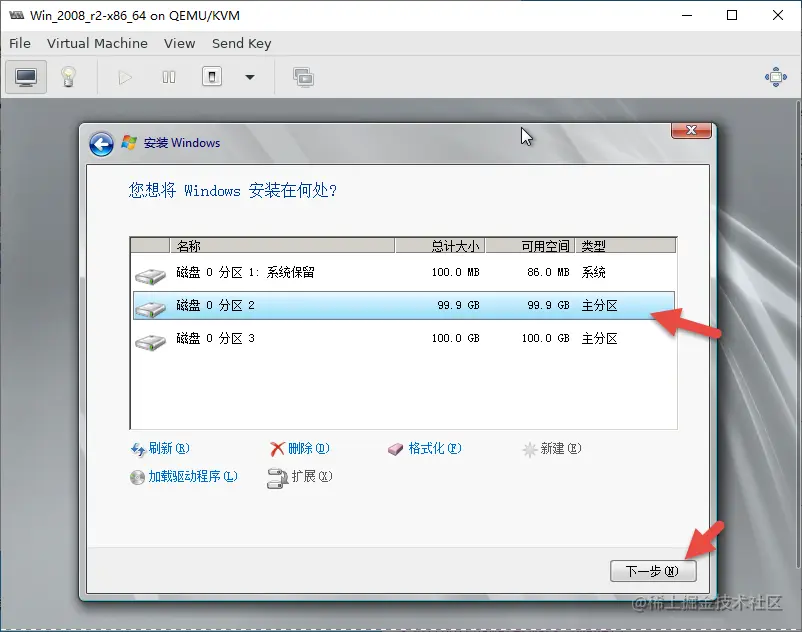
Task: Go back with the blue arrow button
Action: [x=101, y=144]
